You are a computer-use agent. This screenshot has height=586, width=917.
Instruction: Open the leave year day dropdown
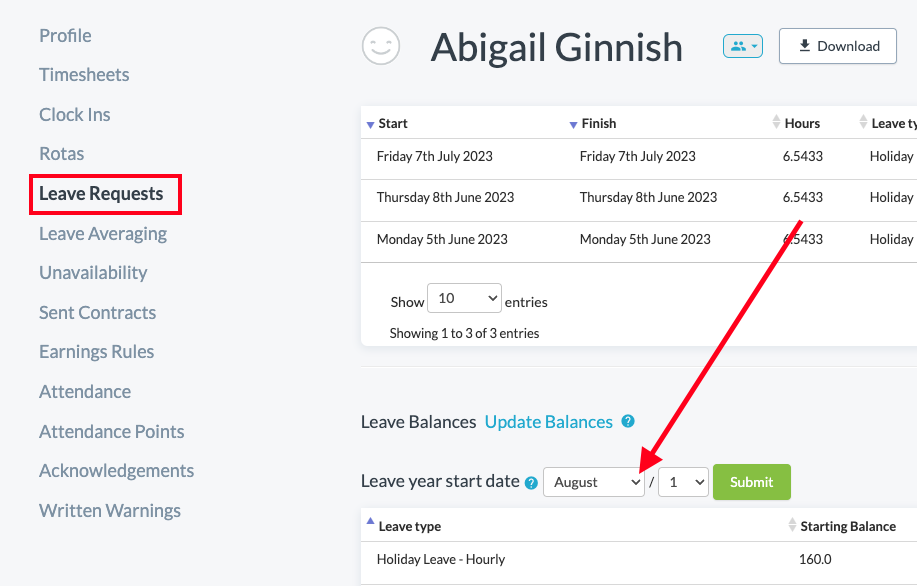(x=684, y=482)
